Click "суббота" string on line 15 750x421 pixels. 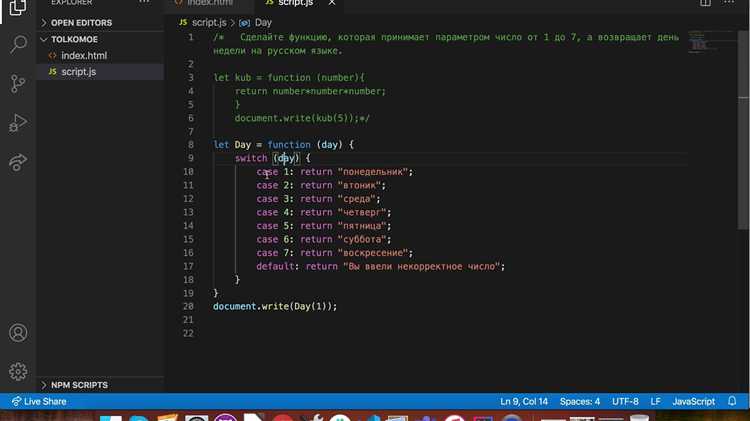point(364,239)
